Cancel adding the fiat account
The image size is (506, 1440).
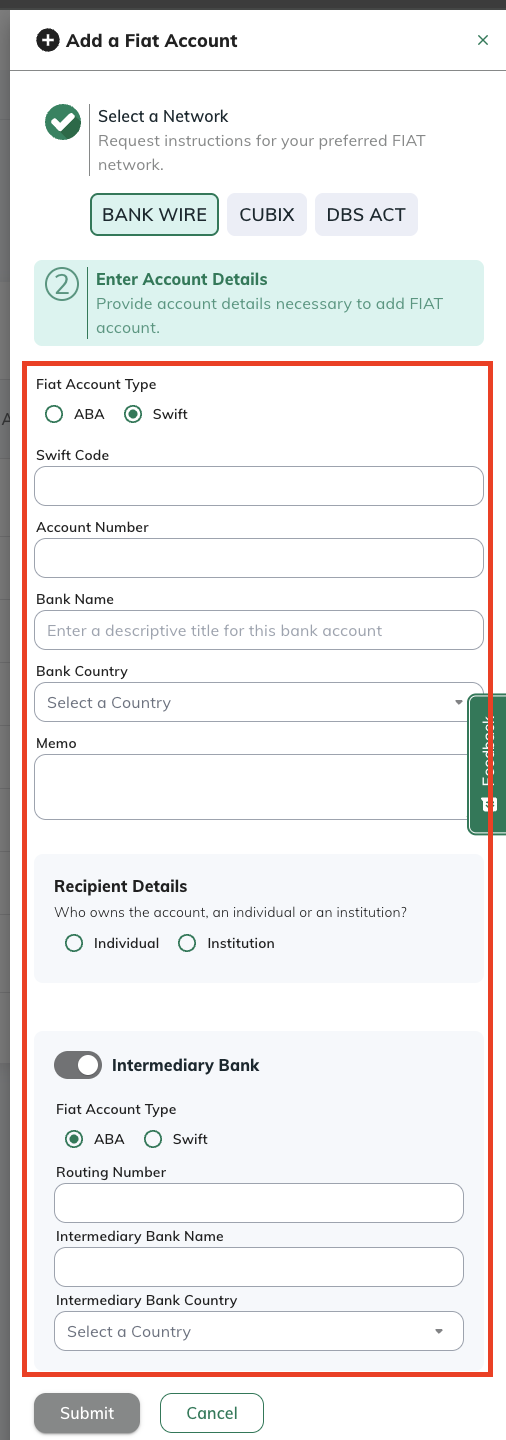point(212,1413)
